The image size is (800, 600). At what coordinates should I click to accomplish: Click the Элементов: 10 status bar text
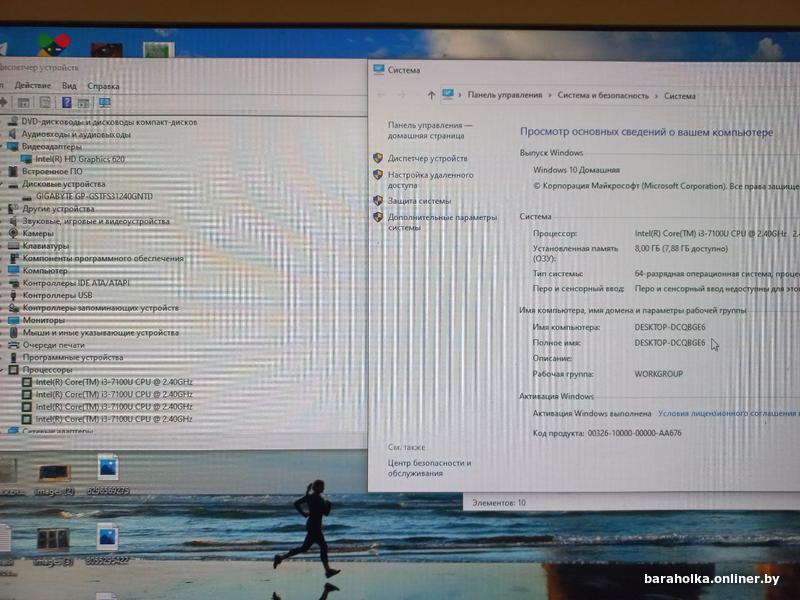[x=499, y=503]
